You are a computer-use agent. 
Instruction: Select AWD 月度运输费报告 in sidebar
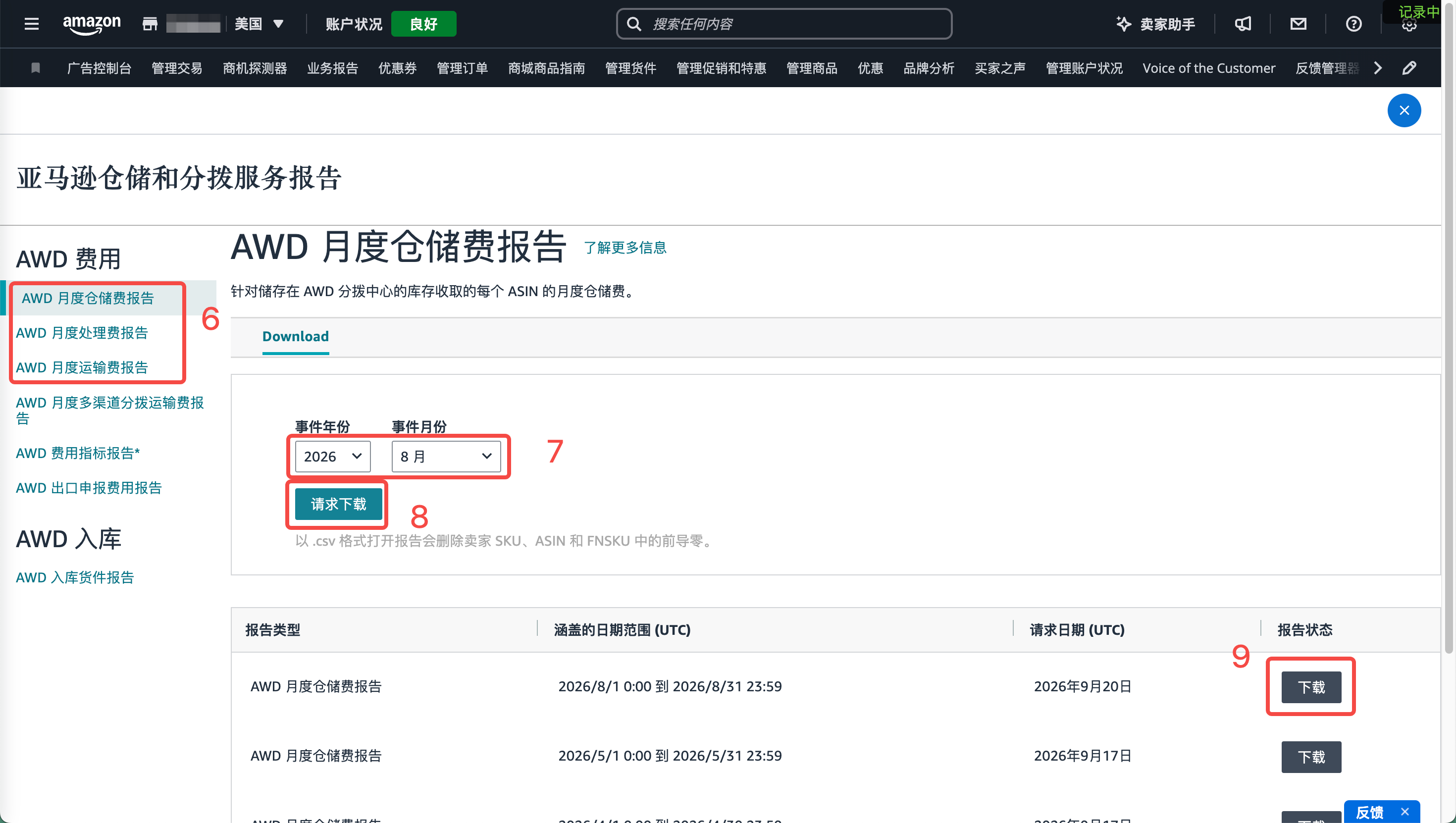[82, 367]
